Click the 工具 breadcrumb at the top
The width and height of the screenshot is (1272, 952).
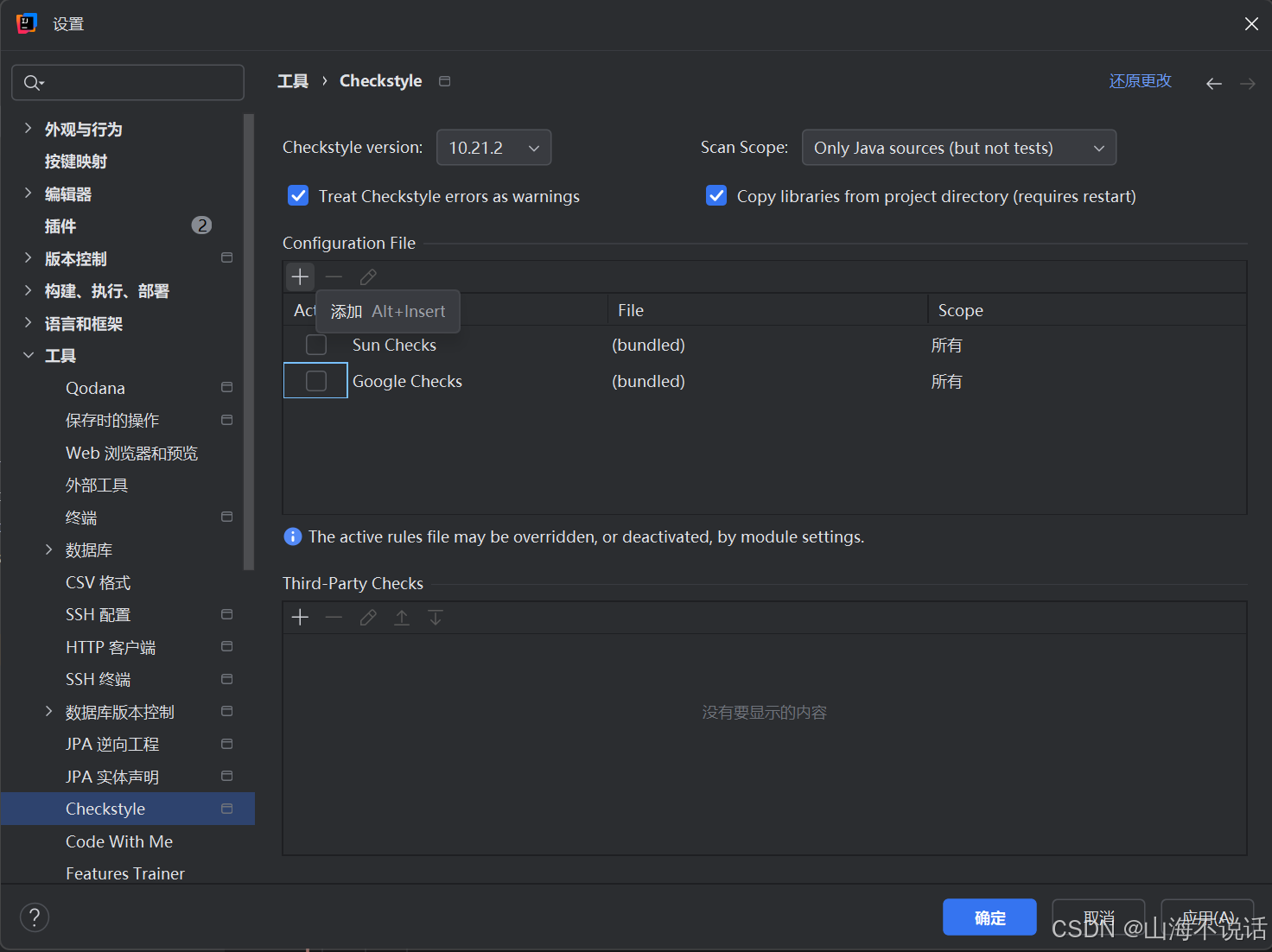293,80
